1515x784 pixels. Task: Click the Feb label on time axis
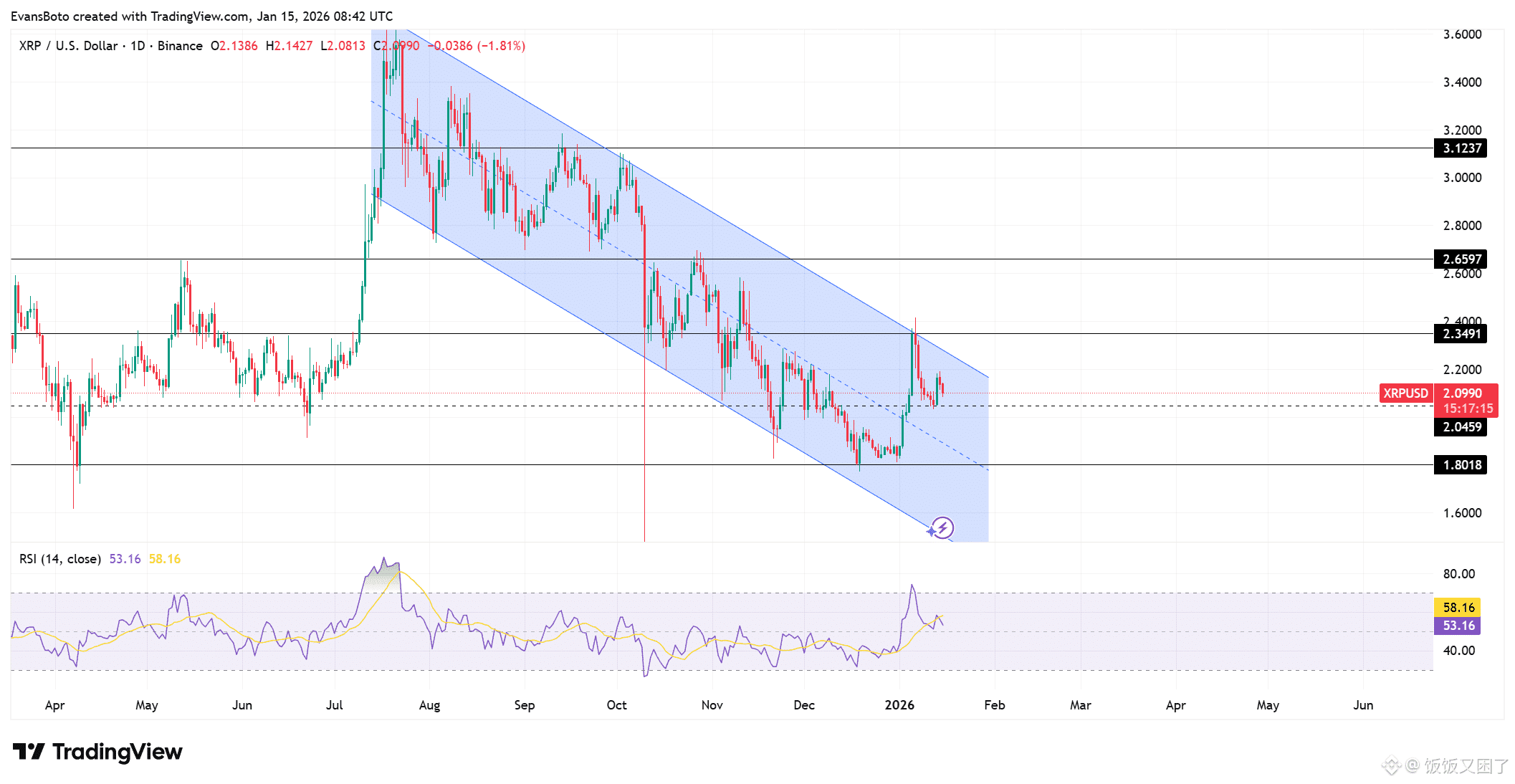coord(994,705)
